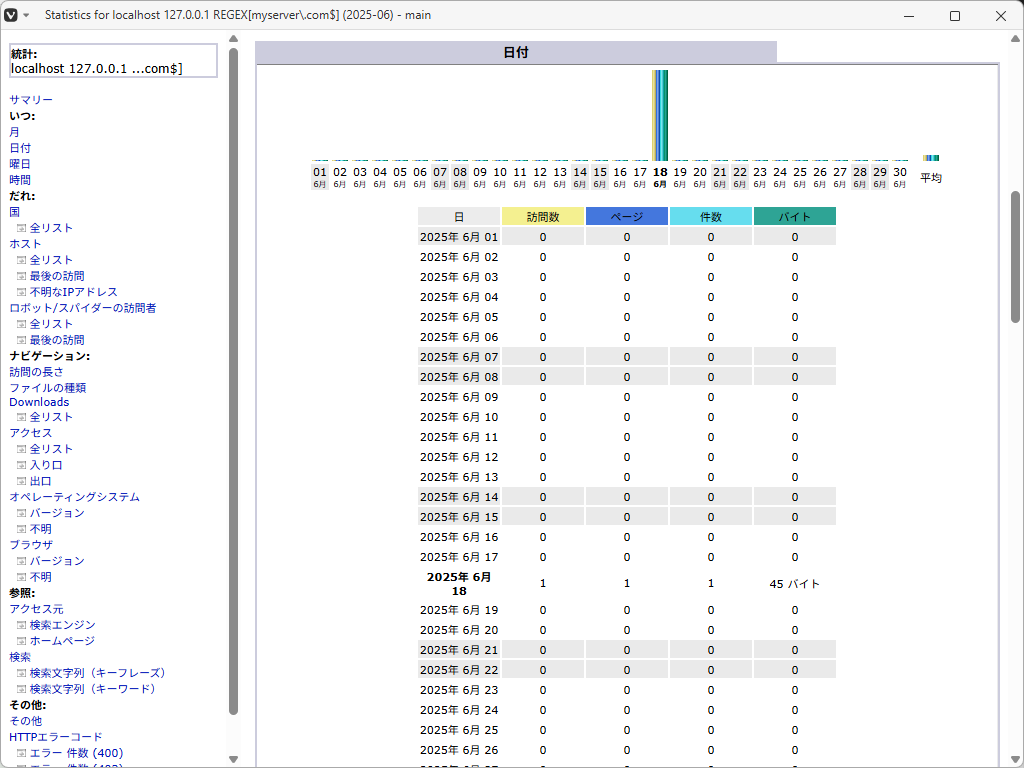
Task: Click the June 18 bar in the chart
Action: point(660,115)
